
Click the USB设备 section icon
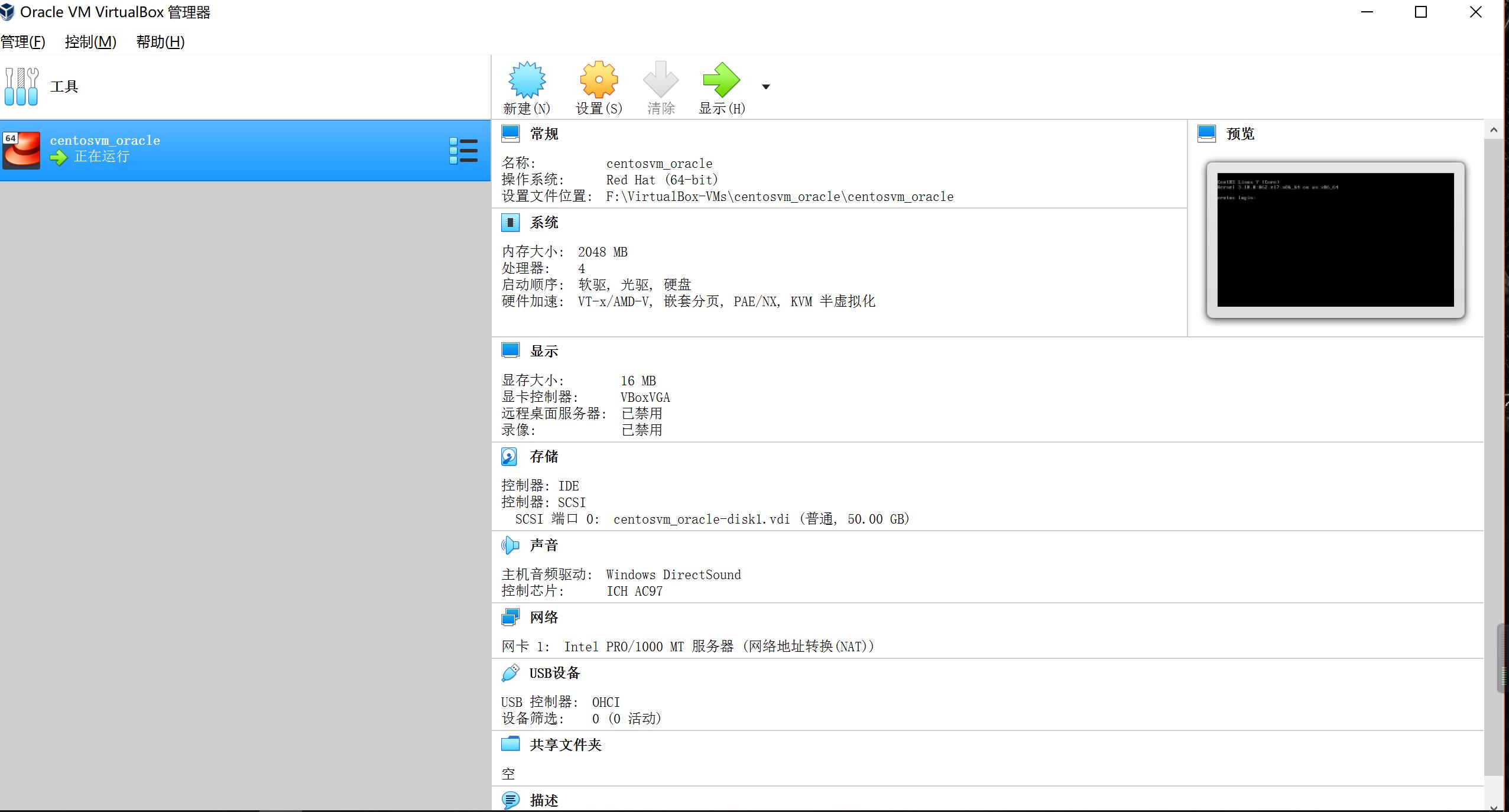point(511,672)
